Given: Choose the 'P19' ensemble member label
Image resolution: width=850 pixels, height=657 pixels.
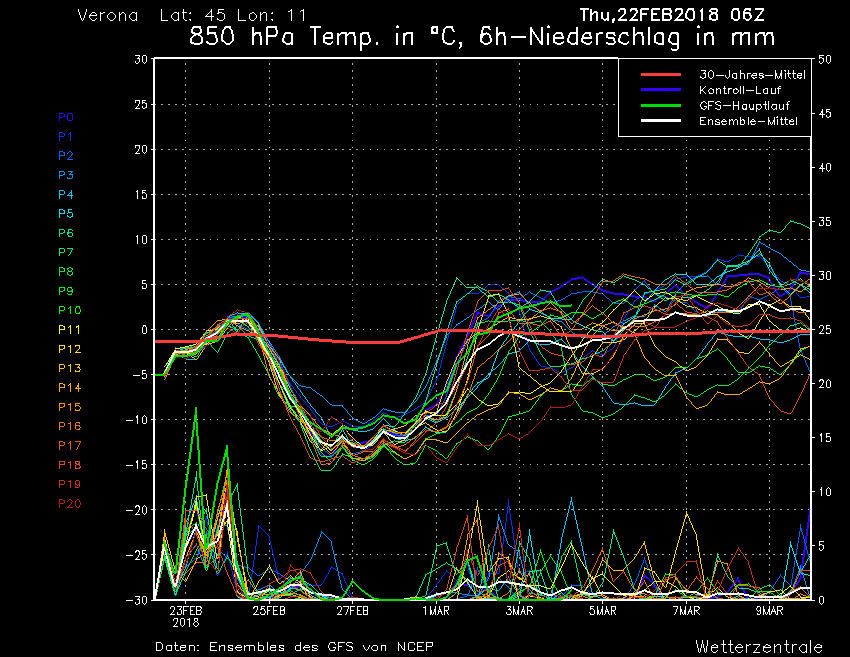Looking at the screenshot, I should coord(70,484).
